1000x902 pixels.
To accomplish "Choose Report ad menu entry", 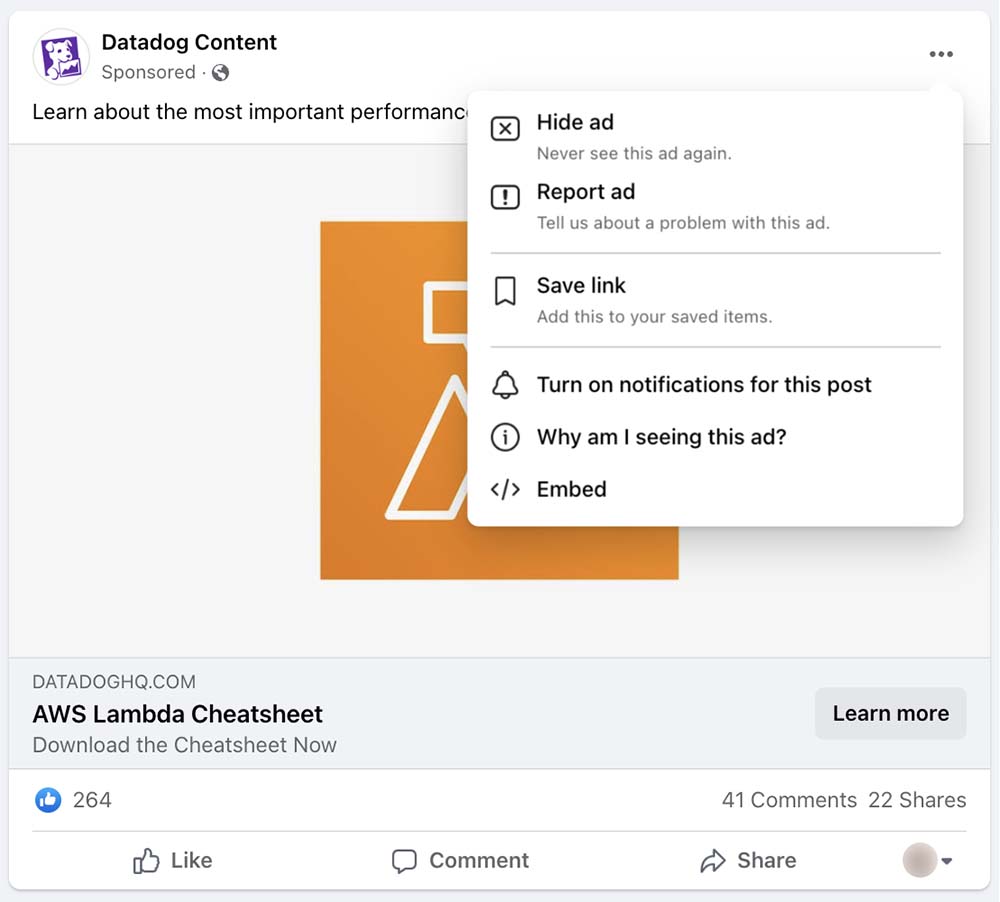I will [716, 206].
